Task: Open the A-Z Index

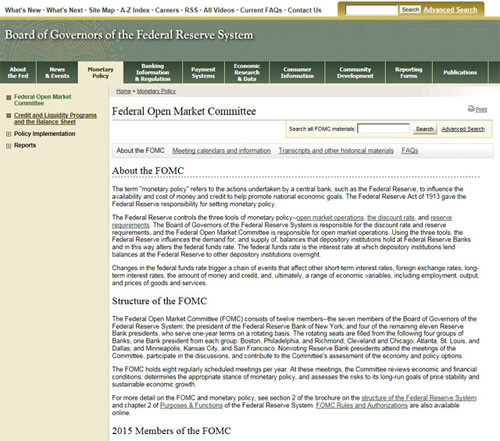Action: click(x=135, y=10)
